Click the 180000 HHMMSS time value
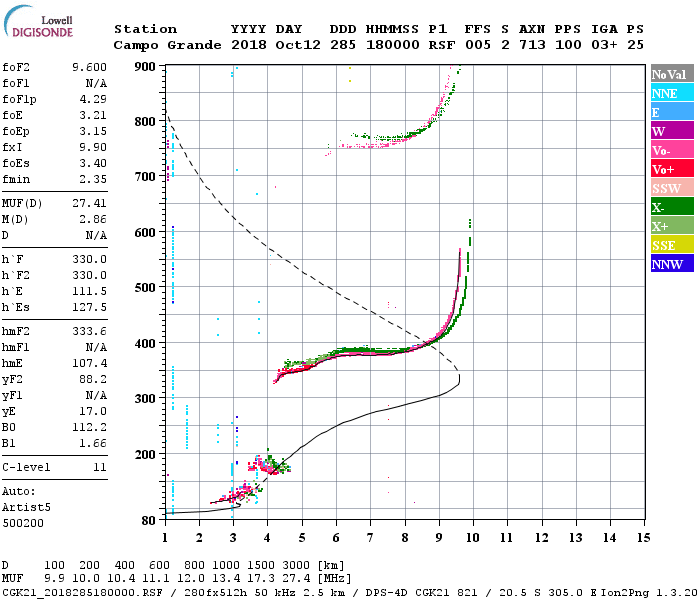This screenshot has height=600, width=700. [392, 45]
